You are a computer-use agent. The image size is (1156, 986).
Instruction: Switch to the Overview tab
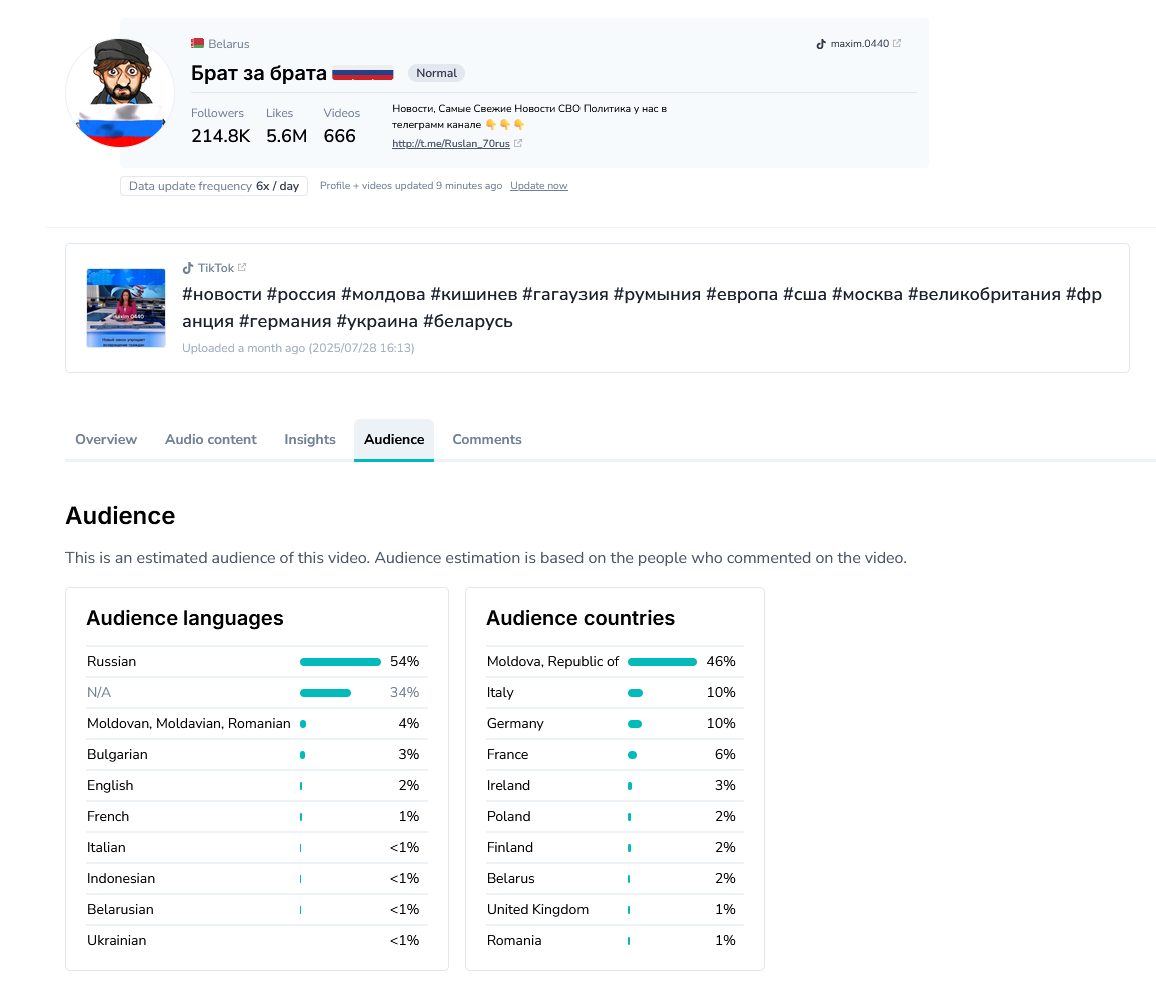106,439
